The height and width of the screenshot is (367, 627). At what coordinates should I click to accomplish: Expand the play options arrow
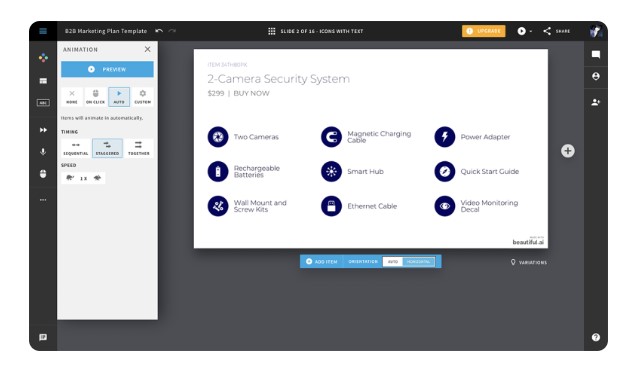(x=531, y=31)
